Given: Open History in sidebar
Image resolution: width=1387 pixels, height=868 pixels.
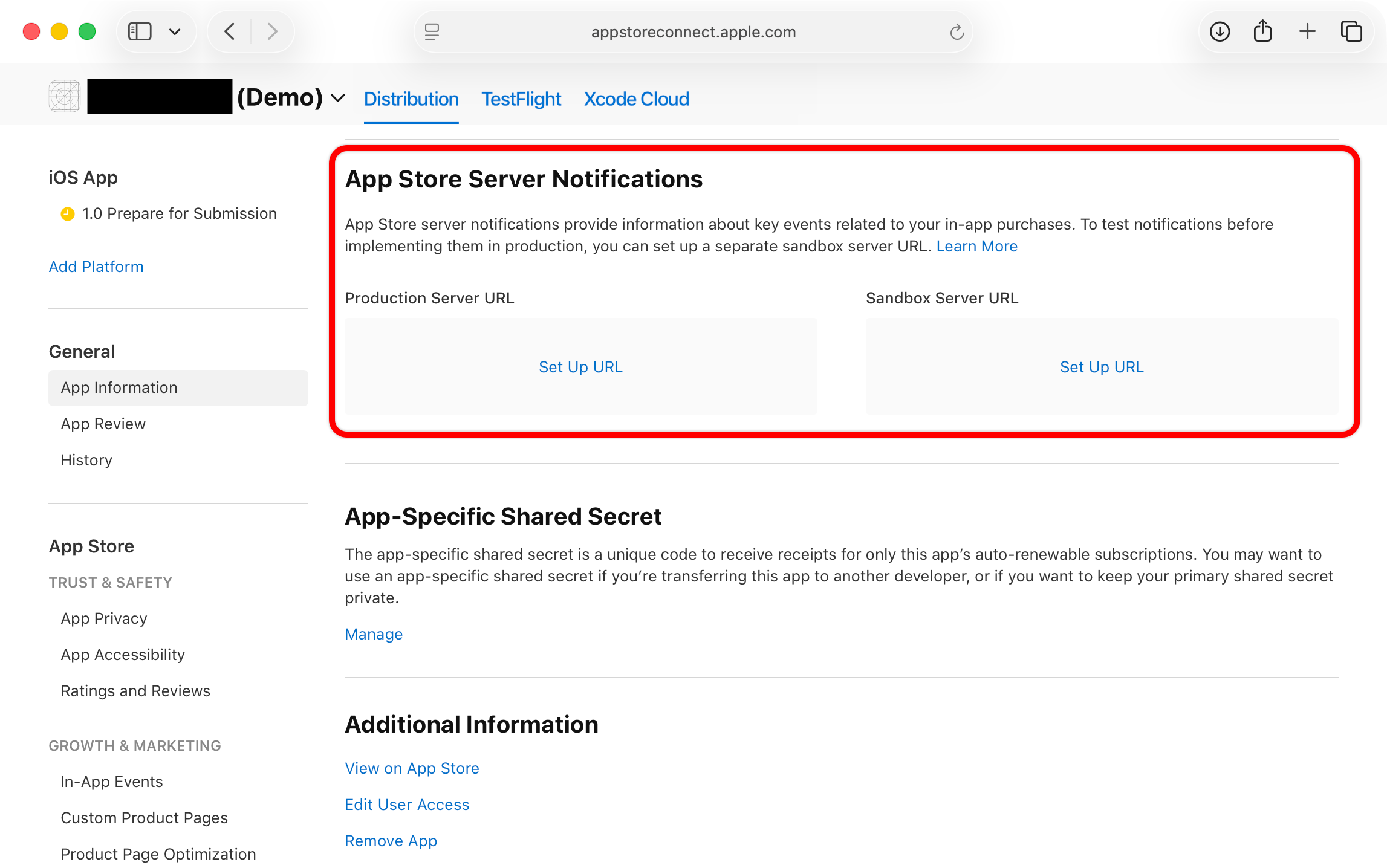Looking at the screenshot, I should [86, 460].
